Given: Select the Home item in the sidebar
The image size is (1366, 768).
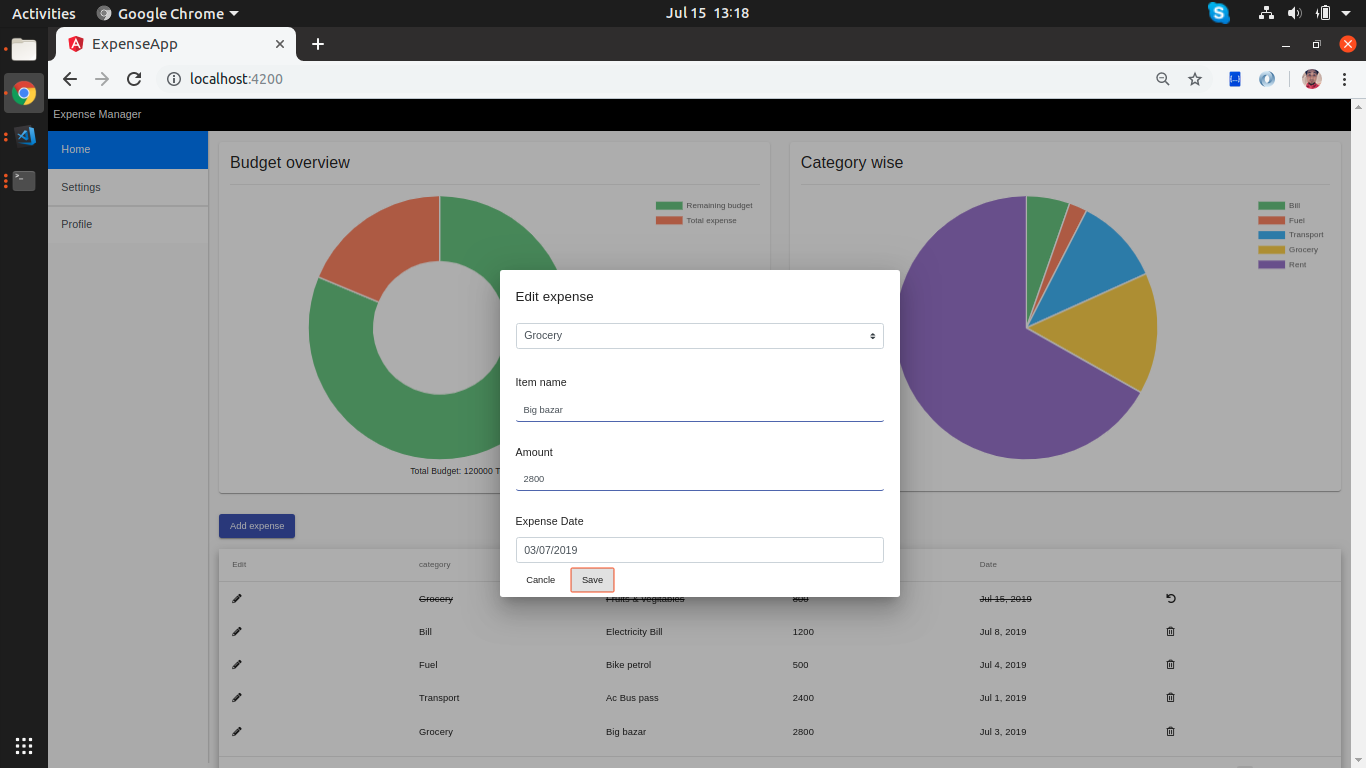Looking at the screenshot, I should click(76, 149).
